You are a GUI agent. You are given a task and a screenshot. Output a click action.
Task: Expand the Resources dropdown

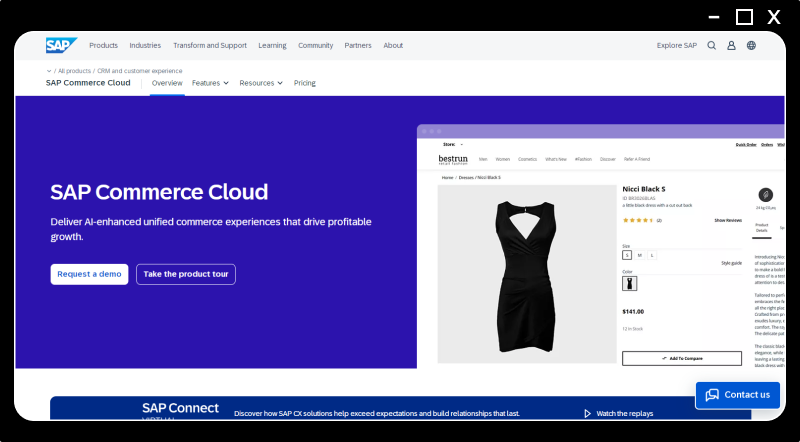(x=262, y=83)
